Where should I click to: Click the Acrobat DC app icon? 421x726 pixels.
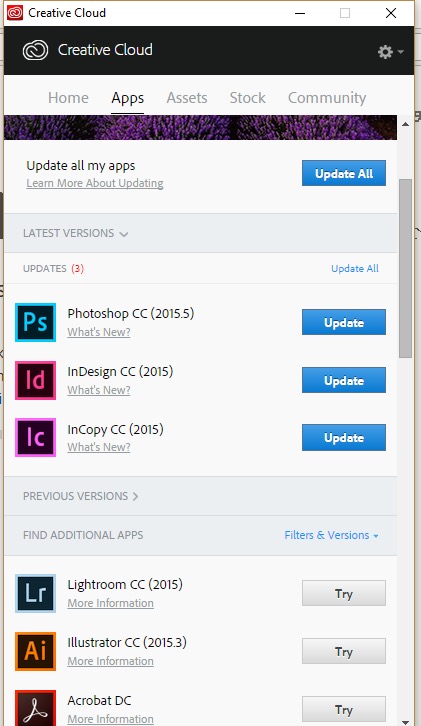pos(35,708)
